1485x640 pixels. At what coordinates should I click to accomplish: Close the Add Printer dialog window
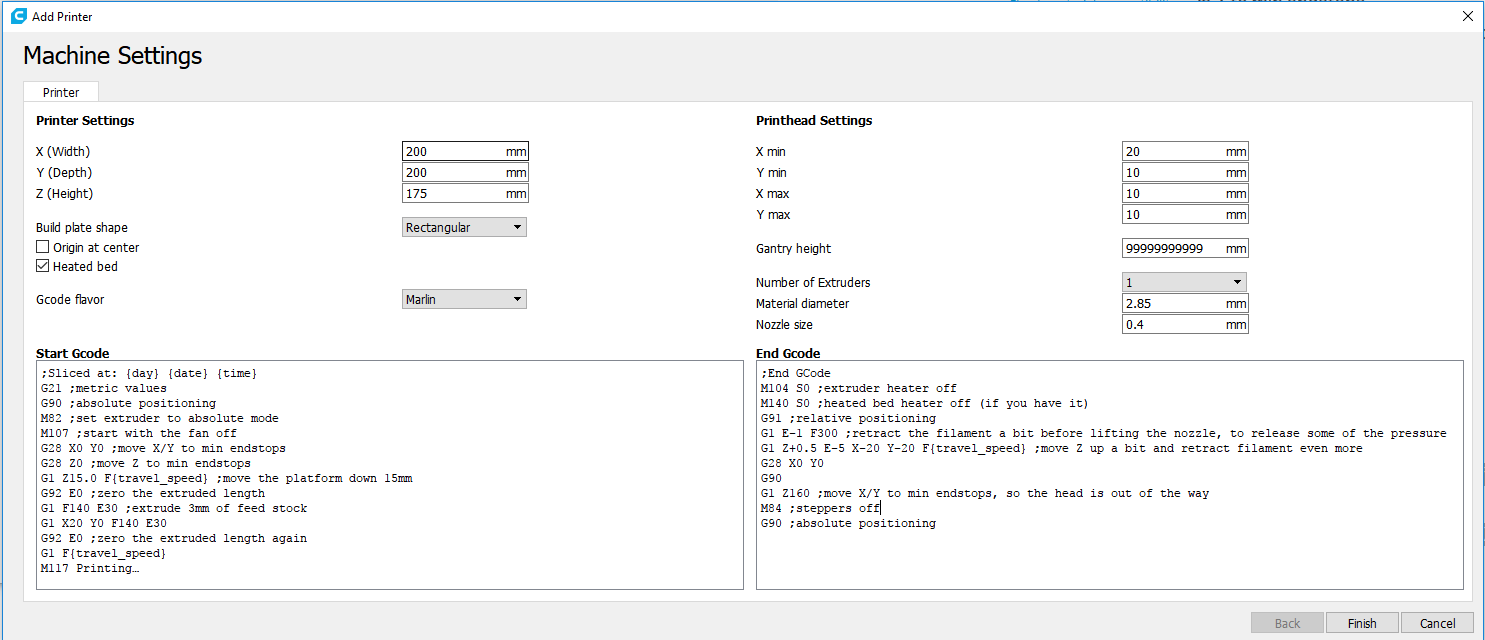pyautogui.click(x=1467, y=16)
